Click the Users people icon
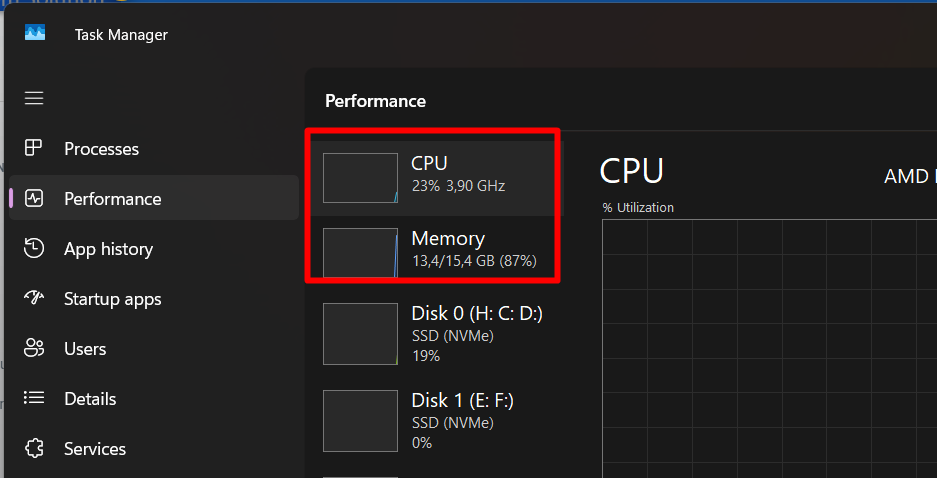This screenshot has height=478, width=937. (33, 348)
